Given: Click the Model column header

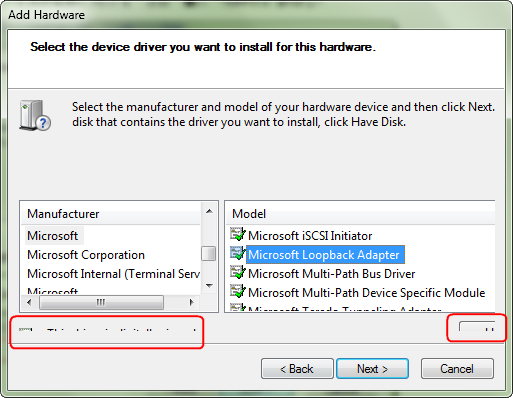Looking at the screenshot, I should point(361,213).
